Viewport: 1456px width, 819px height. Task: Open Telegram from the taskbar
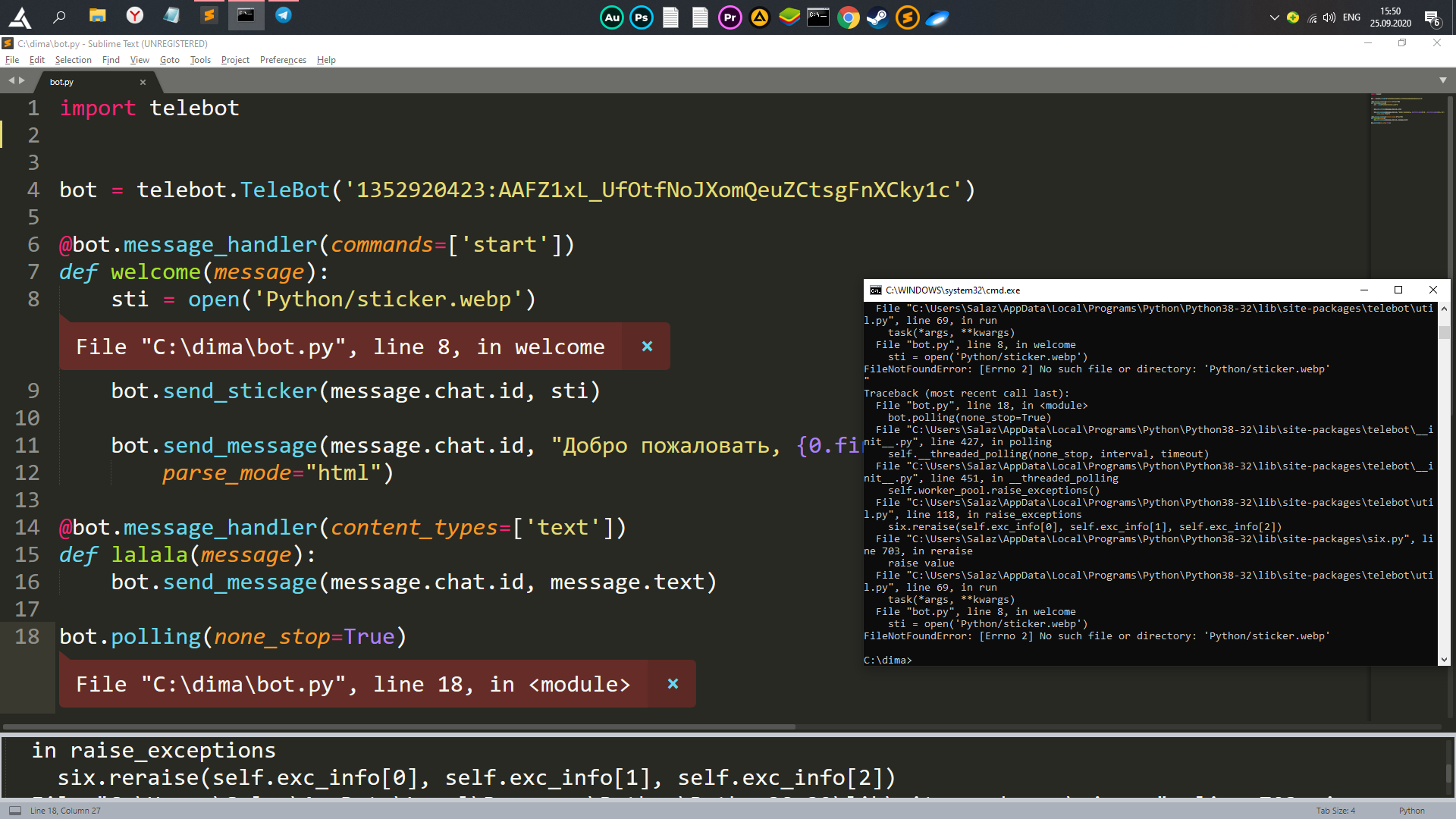pyautogui.click(x=283, y=16)
